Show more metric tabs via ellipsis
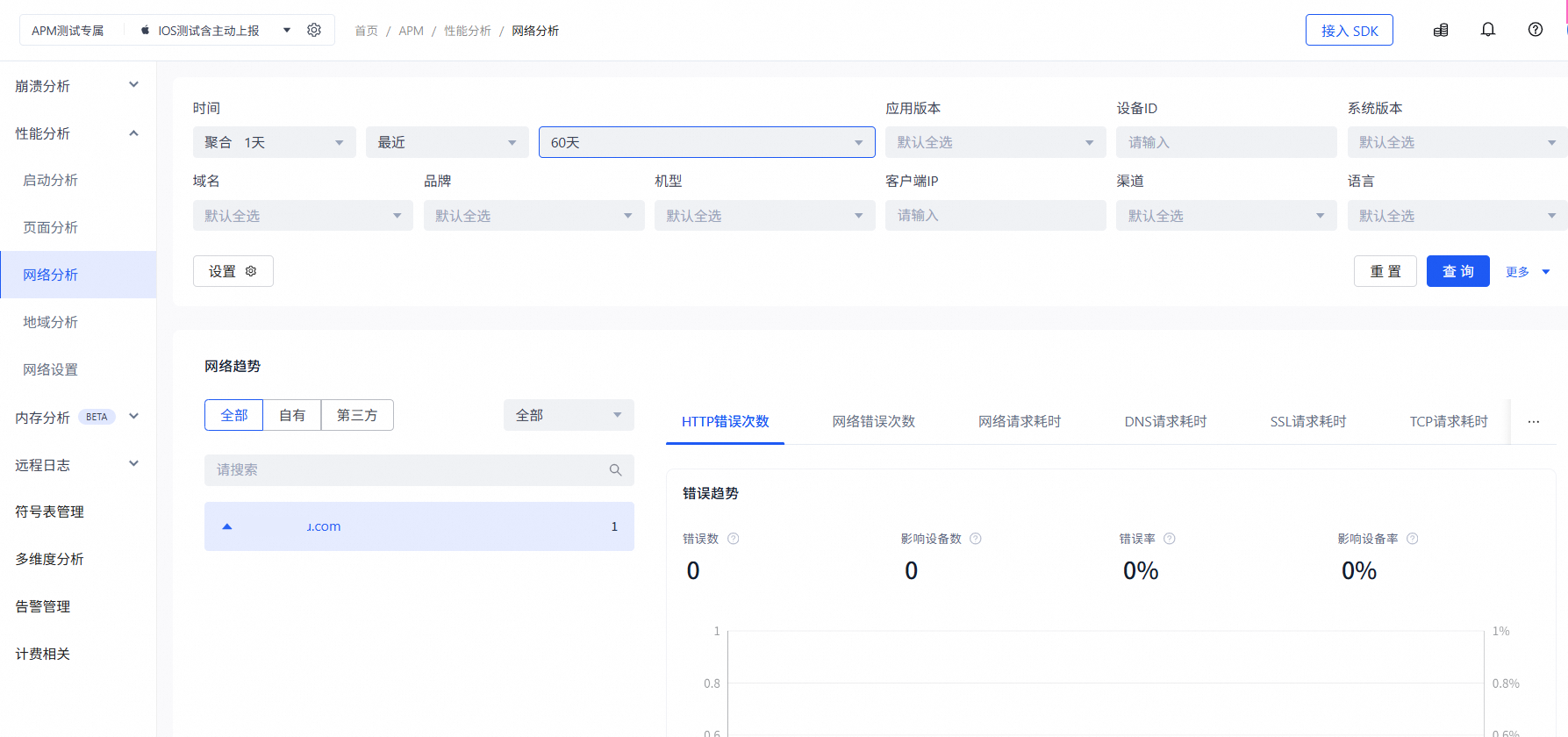Screen dimensions: 1568x737 coord(1534,422)
